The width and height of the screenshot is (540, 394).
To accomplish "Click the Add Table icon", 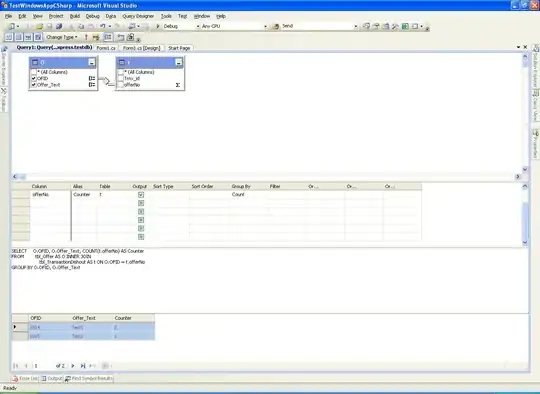I will click(121, 37).
